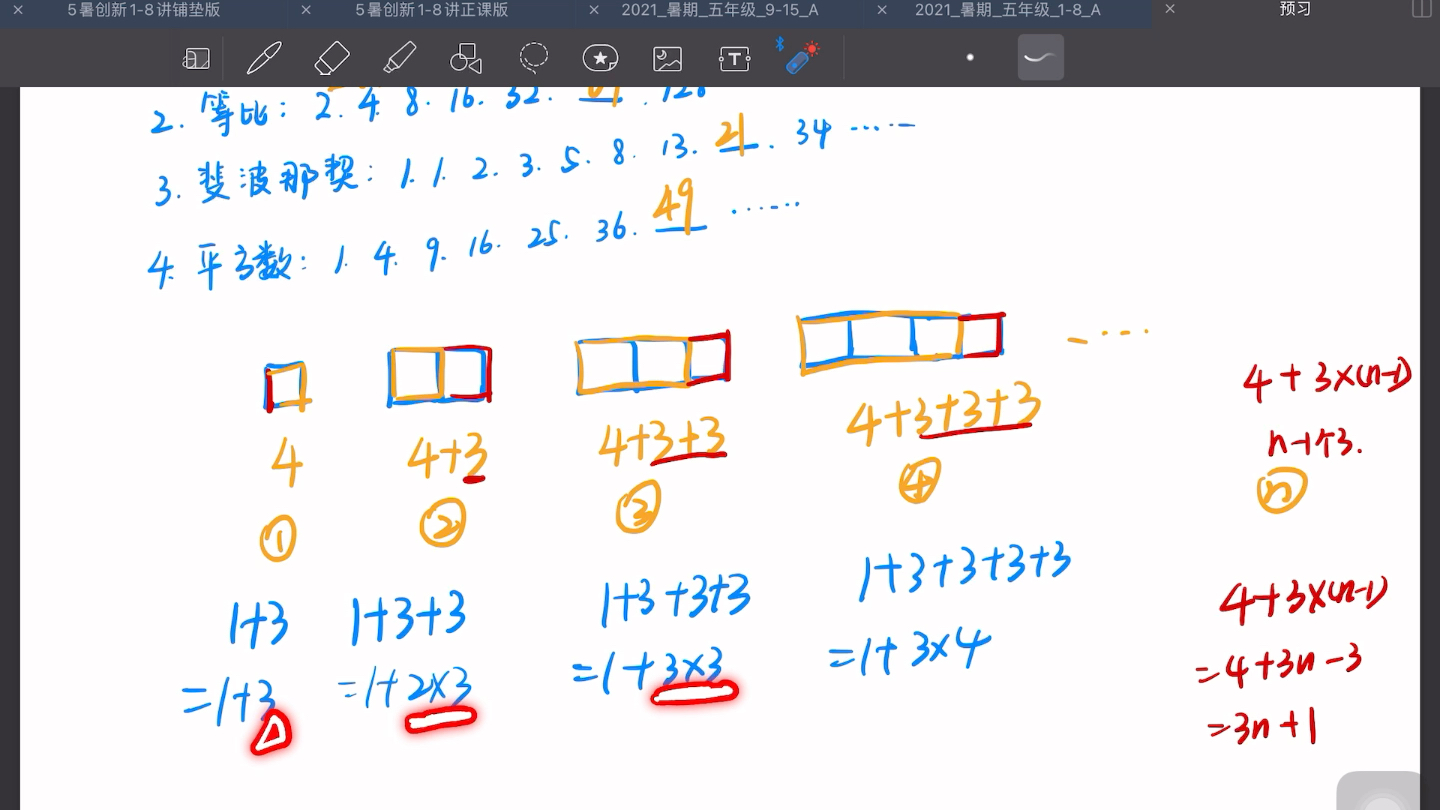
Task: Open the Shapes drawing tool
Action: coord(466,58)
